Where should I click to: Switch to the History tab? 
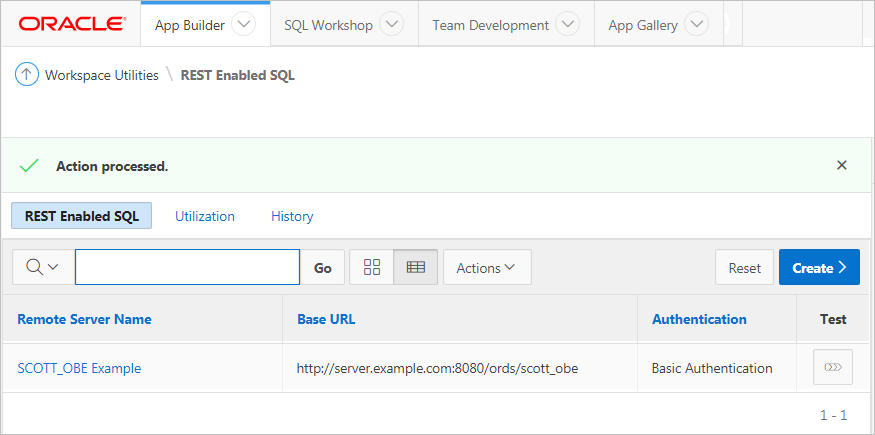click(x=292, y=216)
